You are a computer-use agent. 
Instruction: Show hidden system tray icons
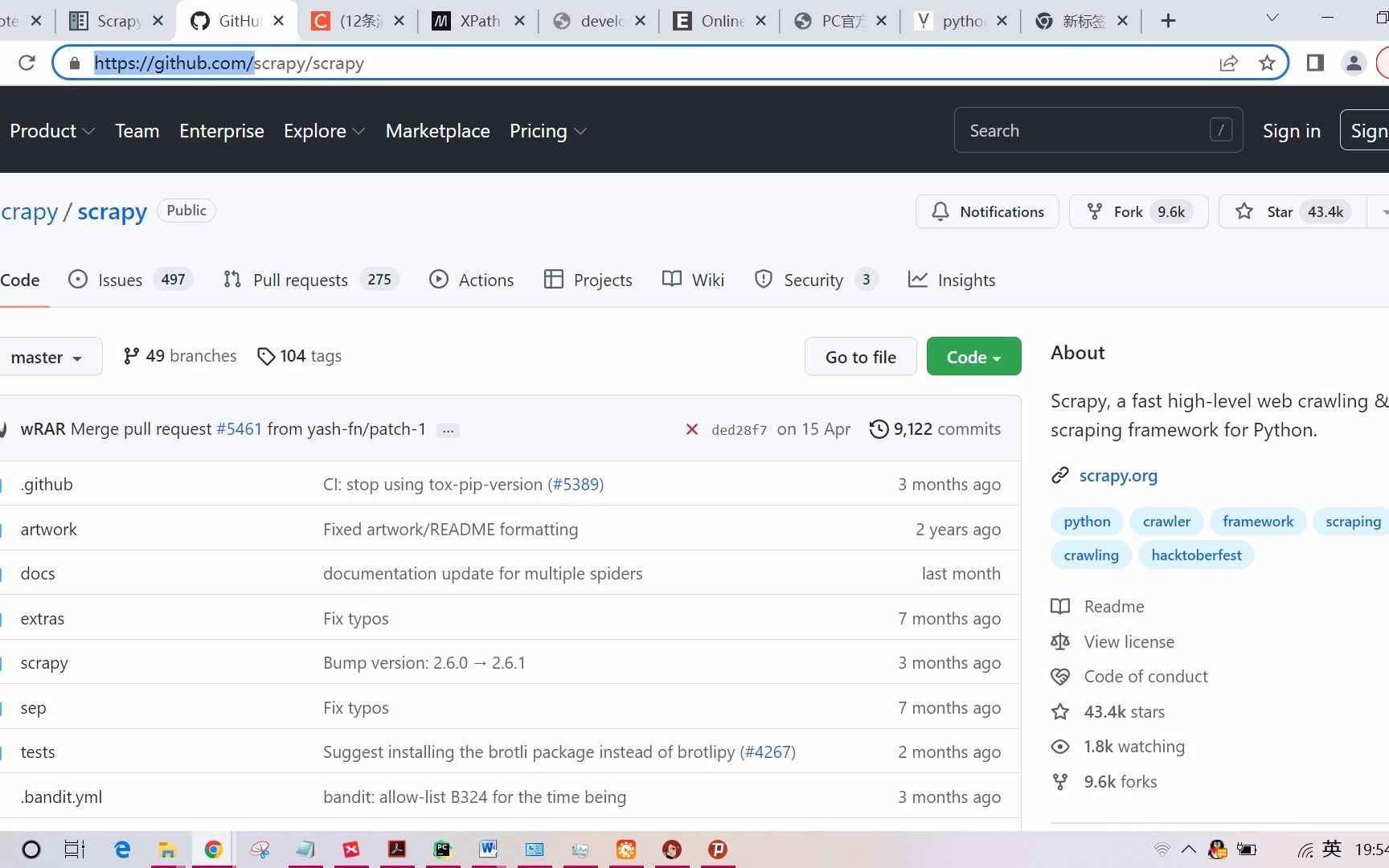(1189, 850)
